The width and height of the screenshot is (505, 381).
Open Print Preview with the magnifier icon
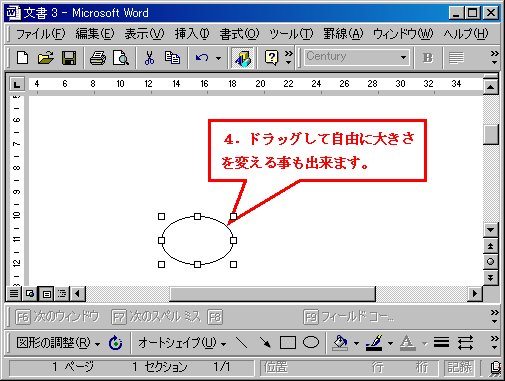pyautogui.click(x=121, y=58)
